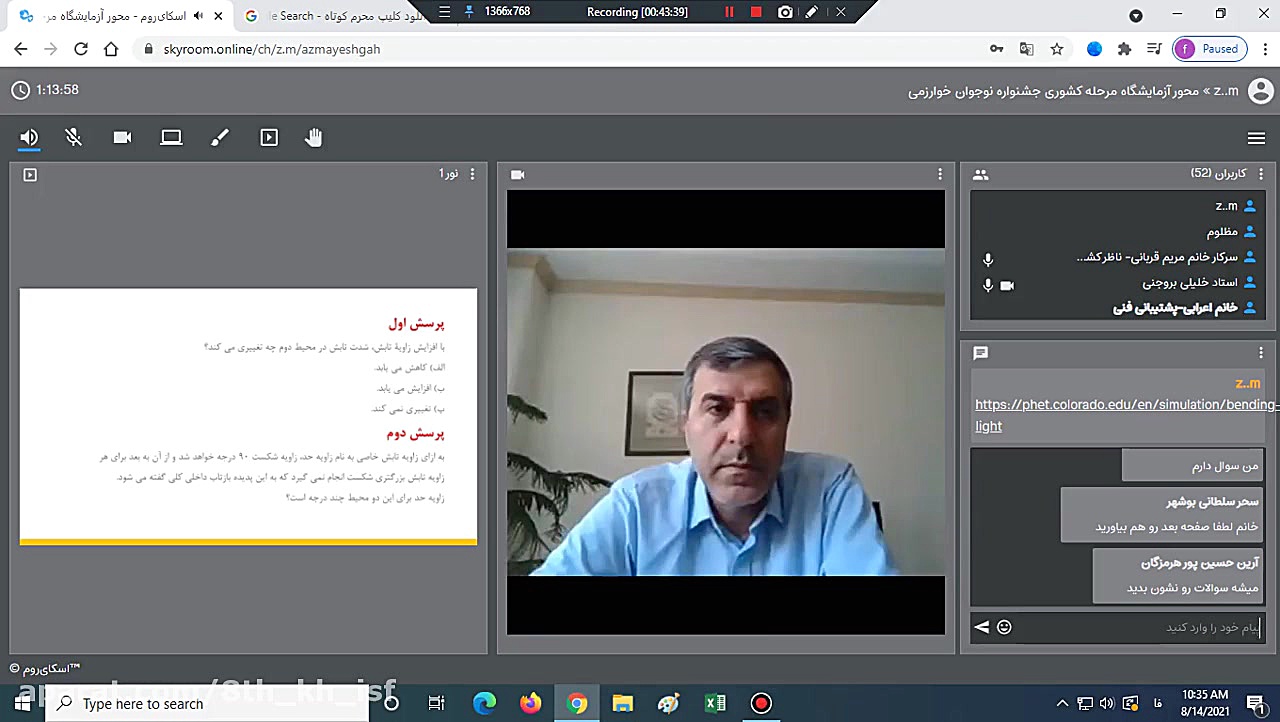Click the camera icon in the video panel header
Viewport: 1280px width, 722px height.
coord(517,174)
